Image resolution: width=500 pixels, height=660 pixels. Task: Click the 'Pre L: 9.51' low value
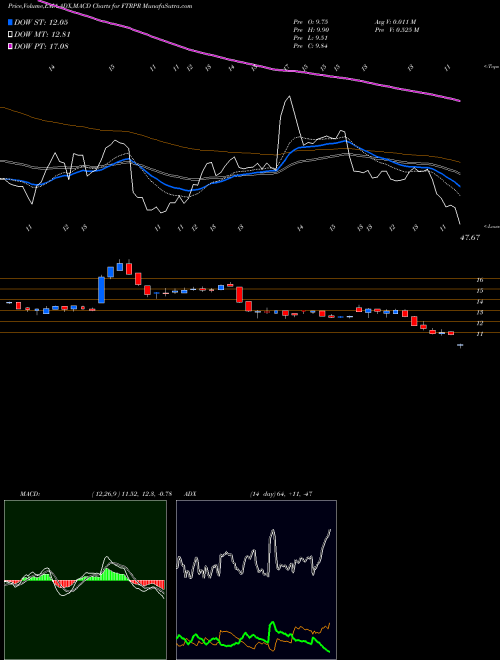(311, 38)
